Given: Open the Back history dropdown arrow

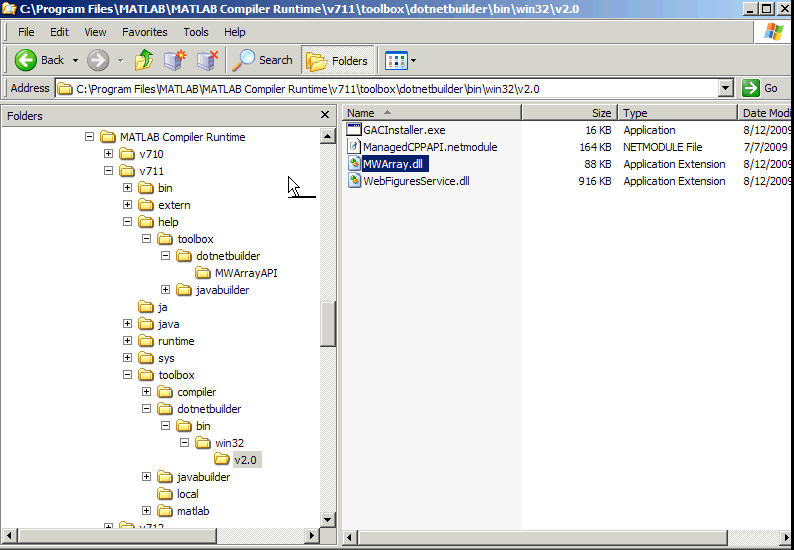Looking at the screenshot, I should click(x=75, y=60).
